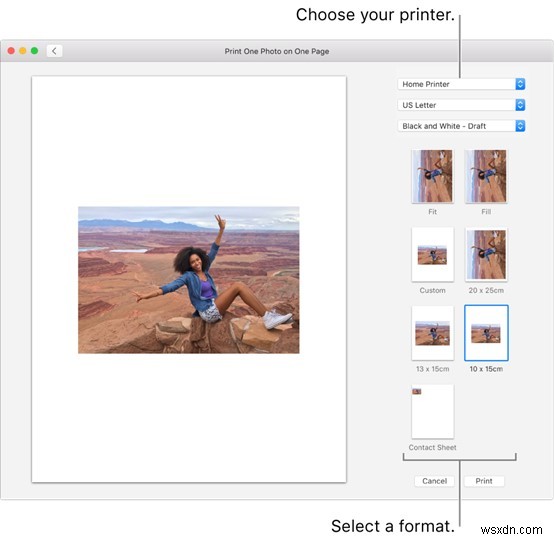Select the Fill format thumbnail
This screenshot has width=554, height=540.
(486, 176)
